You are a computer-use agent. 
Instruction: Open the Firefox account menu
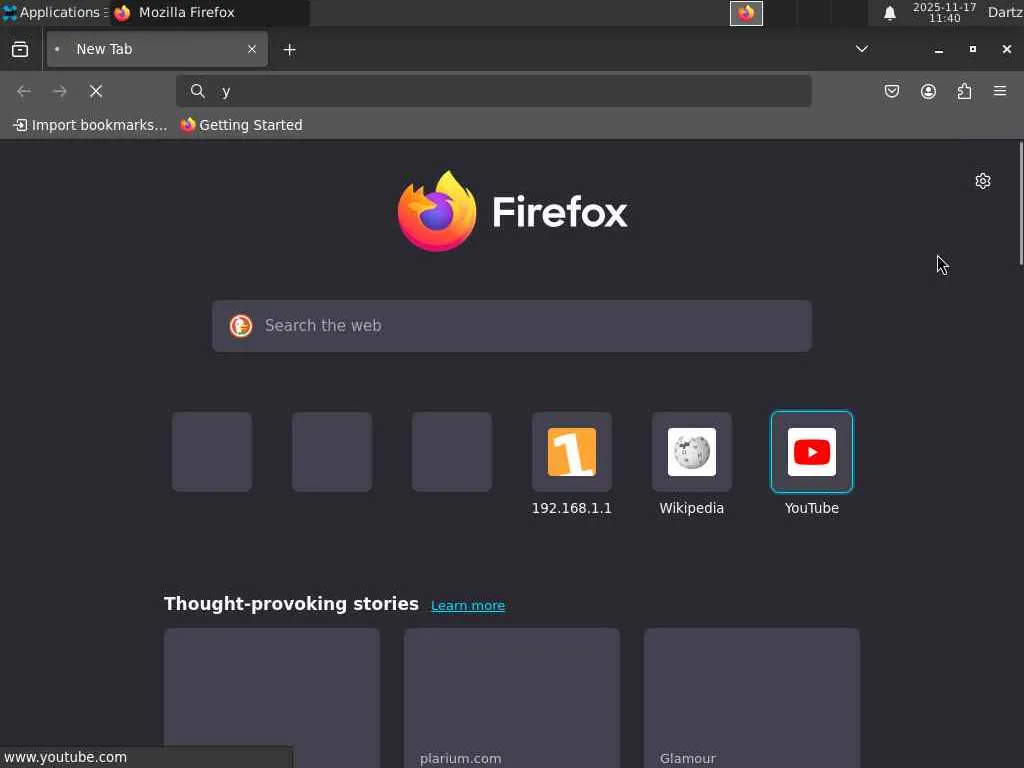click(928, 91)
